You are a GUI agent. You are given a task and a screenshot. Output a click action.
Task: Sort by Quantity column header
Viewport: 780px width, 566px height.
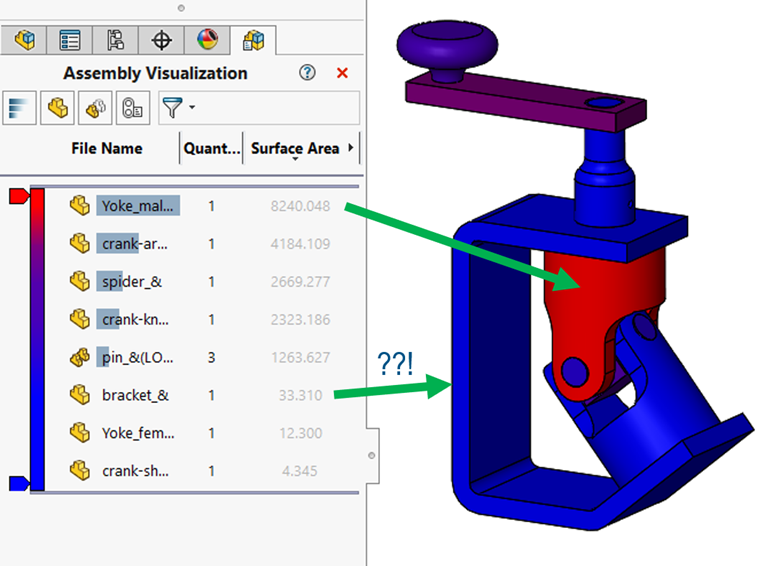(211, 148)
